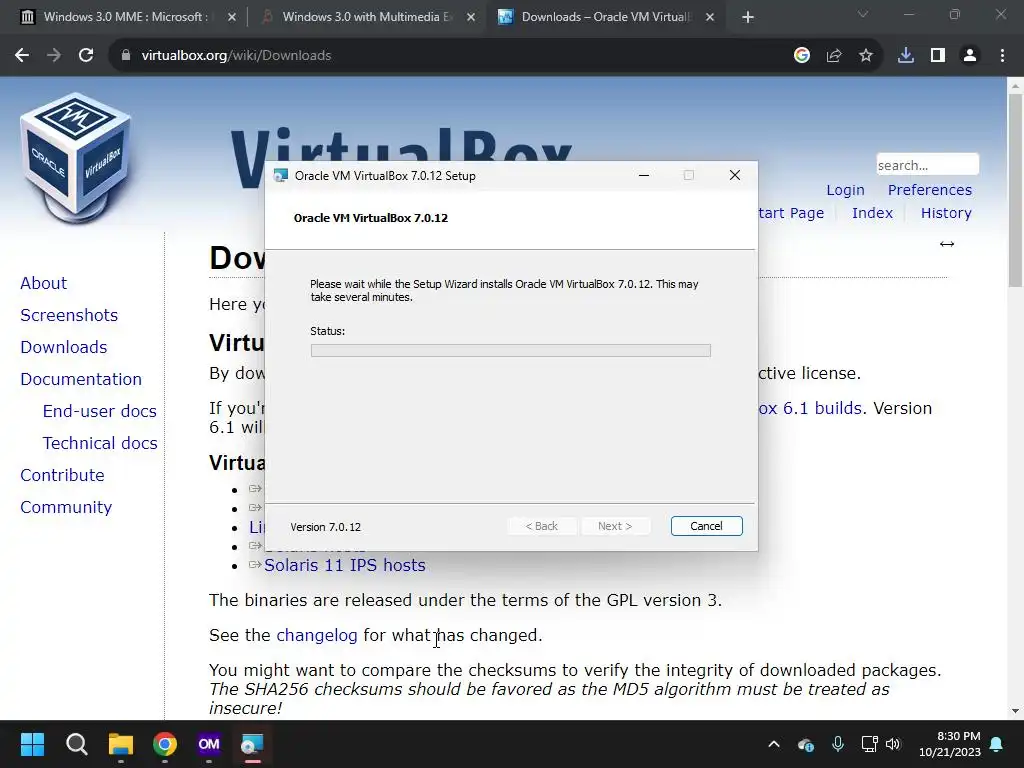The height and width of the screenshot is (768, 1024).
Task: Open tab search chevron in Chrome
Action: pos(863,14)
